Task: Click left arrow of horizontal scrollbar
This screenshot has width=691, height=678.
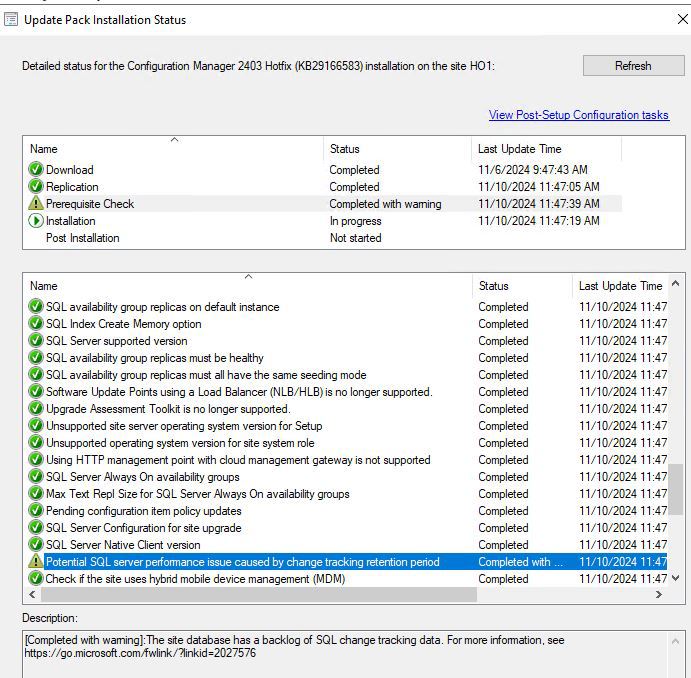Action: pyautogui.click(x=32, y=594)
